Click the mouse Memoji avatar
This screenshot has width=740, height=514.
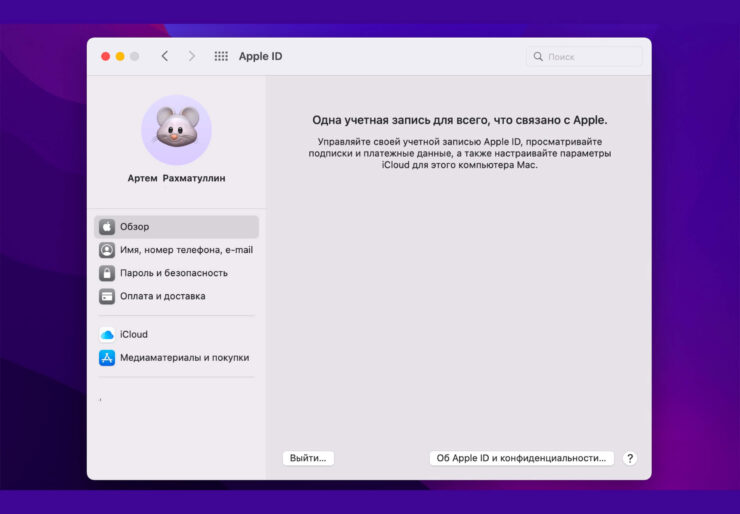(177, 130)
